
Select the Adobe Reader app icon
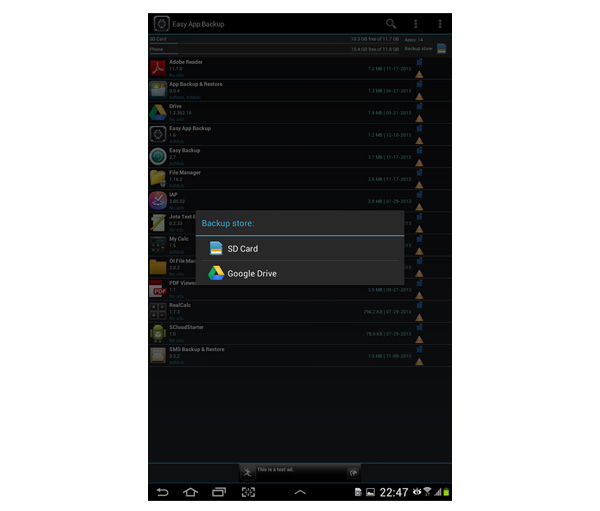158,68
